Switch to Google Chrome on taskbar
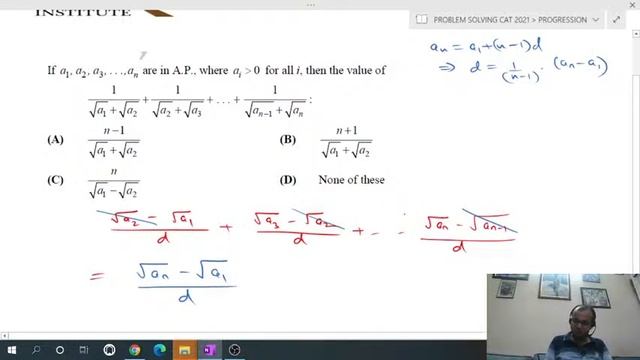640x360 pixels. (x=135, y=350)
